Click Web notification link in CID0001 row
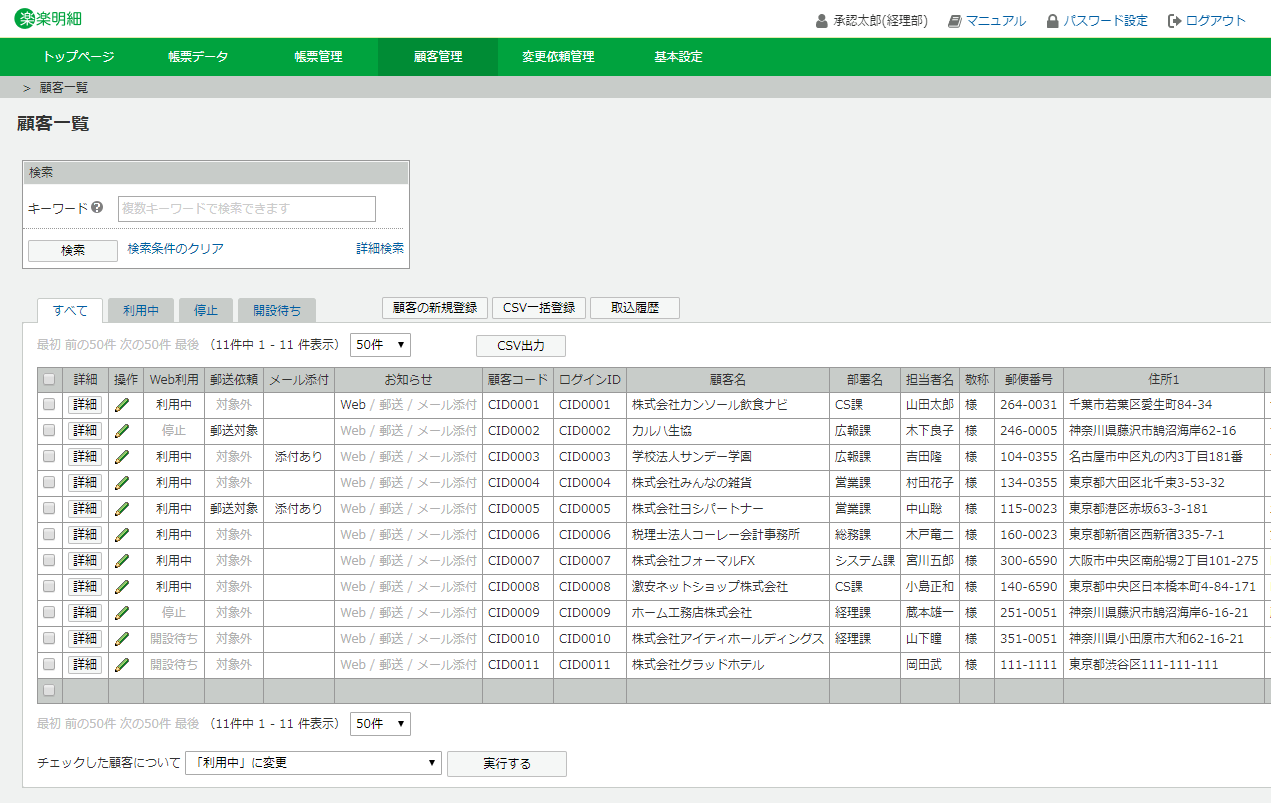The height and width of the screenshot is (803, 1271). [353, 405]
